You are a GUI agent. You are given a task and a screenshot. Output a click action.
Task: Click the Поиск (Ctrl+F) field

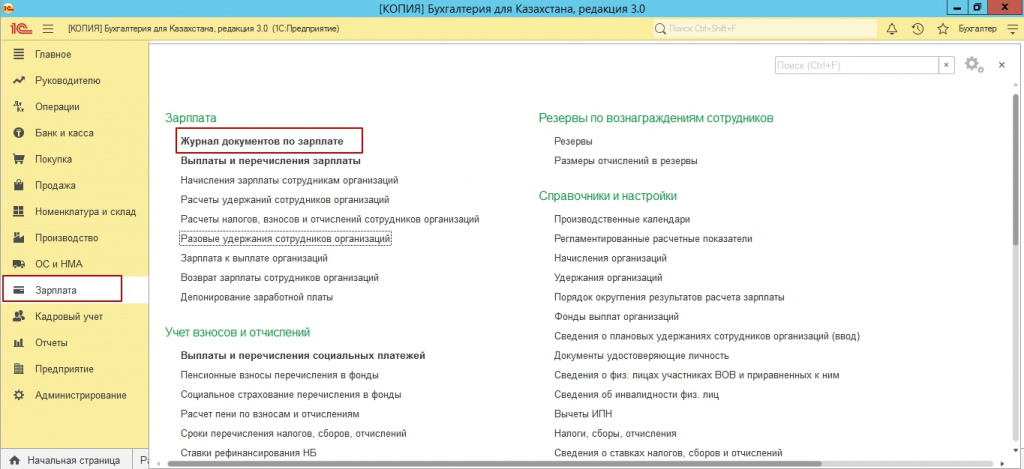pos(857,65)
